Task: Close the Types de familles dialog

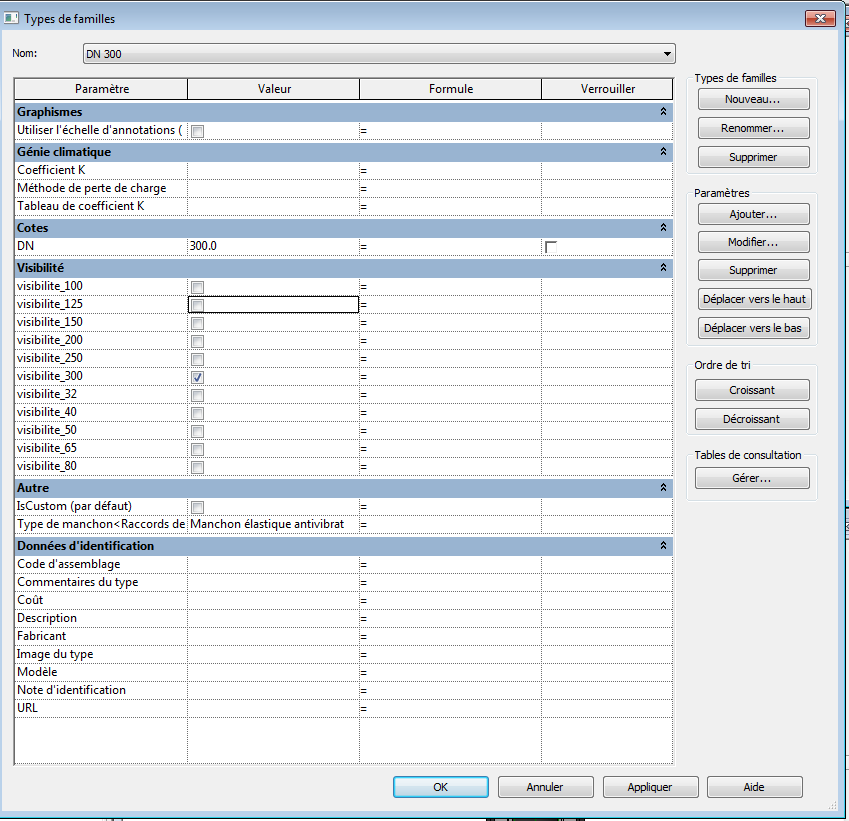Action: pos(819,18)
